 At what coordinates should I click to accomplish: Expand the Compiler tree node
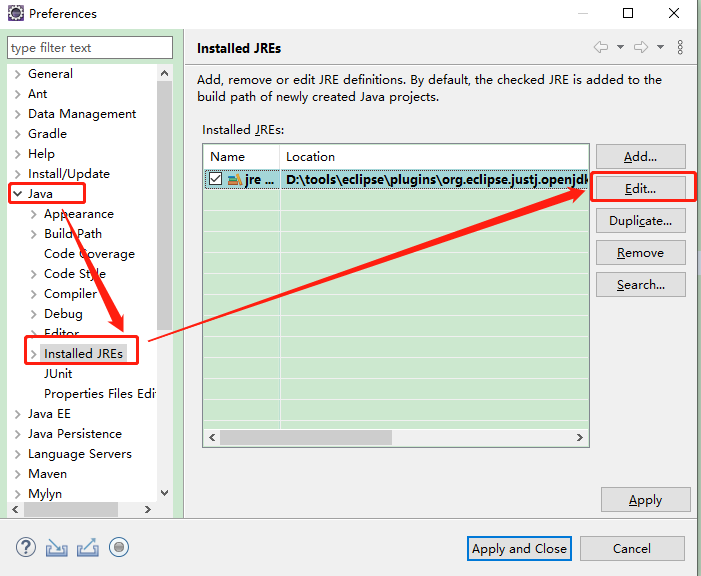(34, 294)
